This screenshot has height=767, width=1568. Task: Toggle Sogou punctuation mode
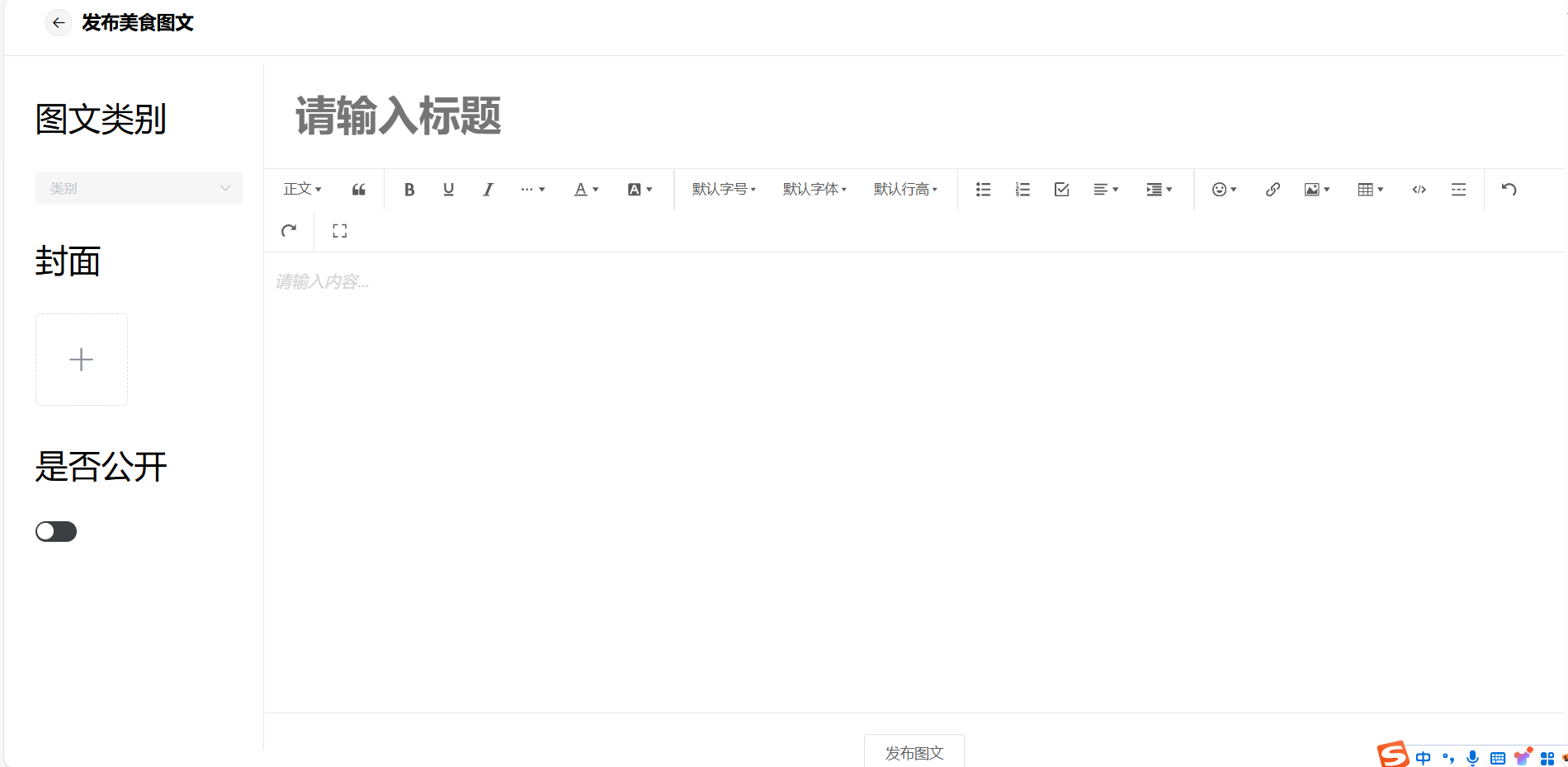pos(1448,758)
